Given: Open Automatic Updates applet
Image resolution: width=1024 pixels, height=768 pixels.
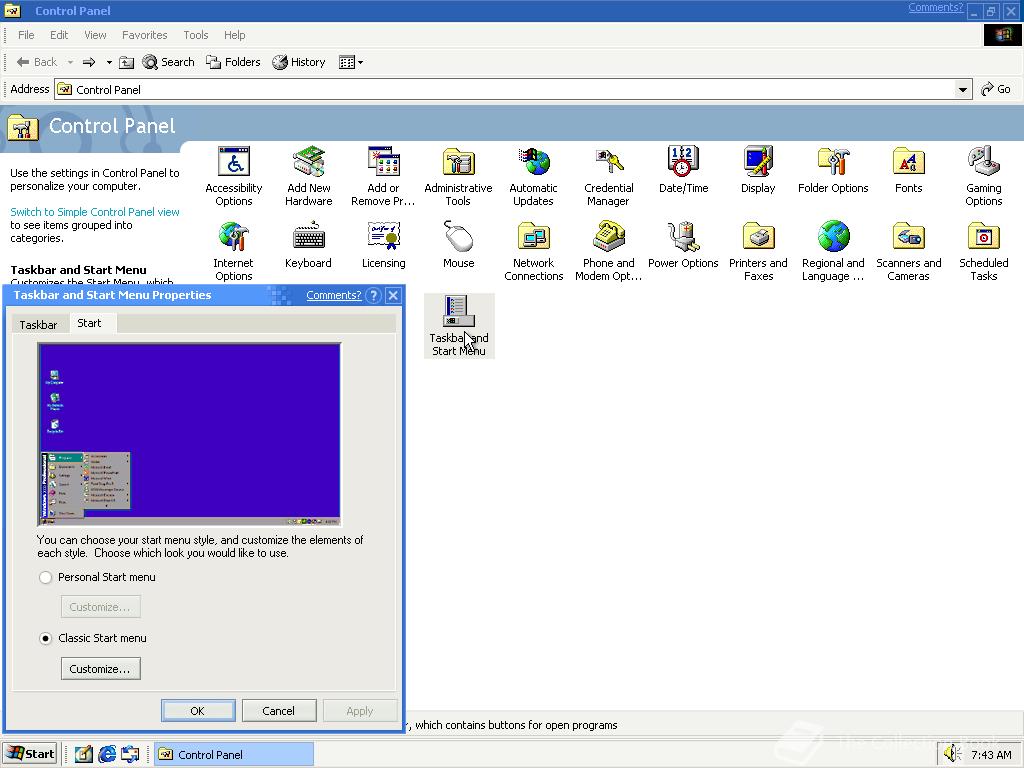Looking at the screenshot, I should [x=534, y=175].
